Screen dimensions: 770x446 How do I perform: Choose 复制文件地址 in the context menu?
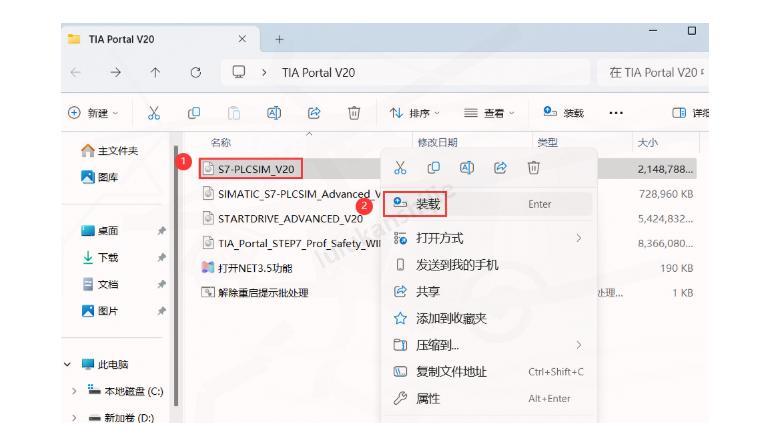pos(488,372)
